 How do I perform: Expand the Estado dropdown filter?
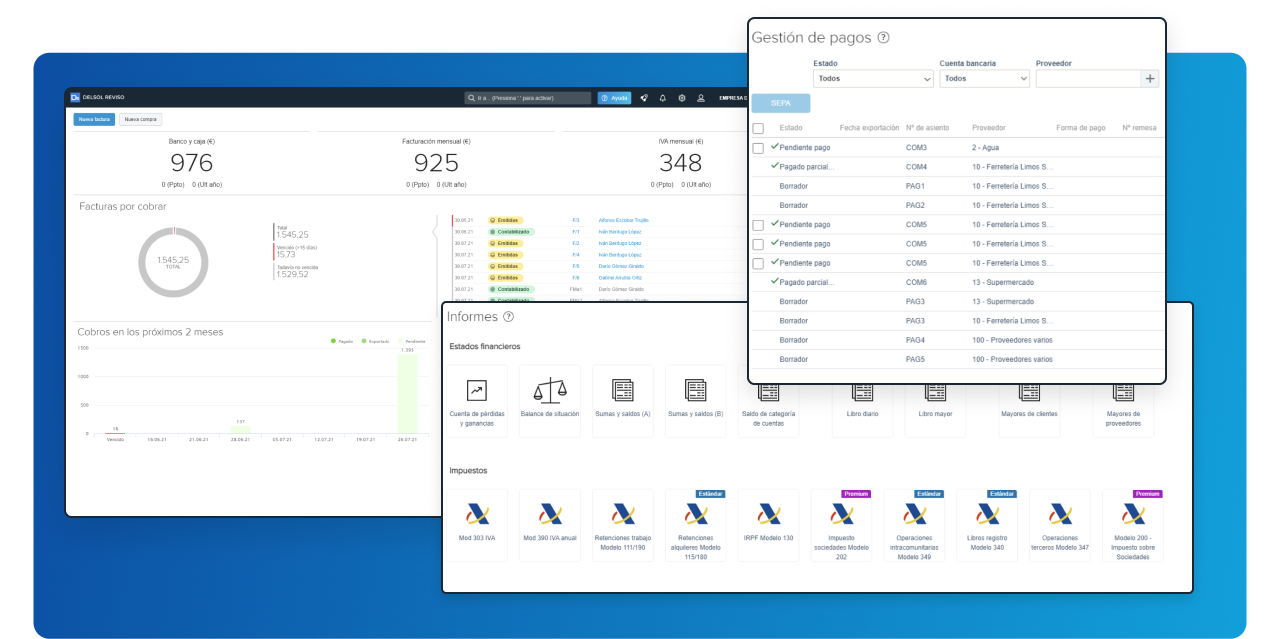[873, 78]
